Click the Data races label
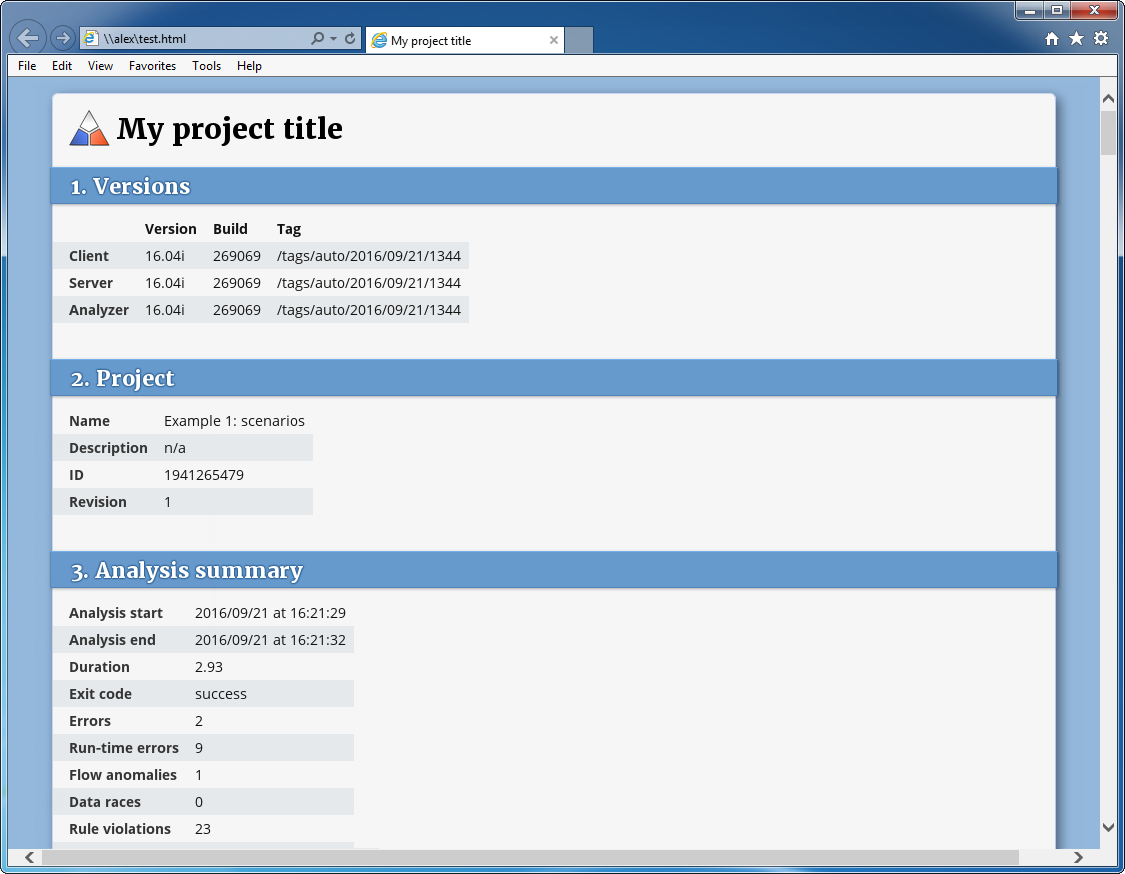 point(105,802)
